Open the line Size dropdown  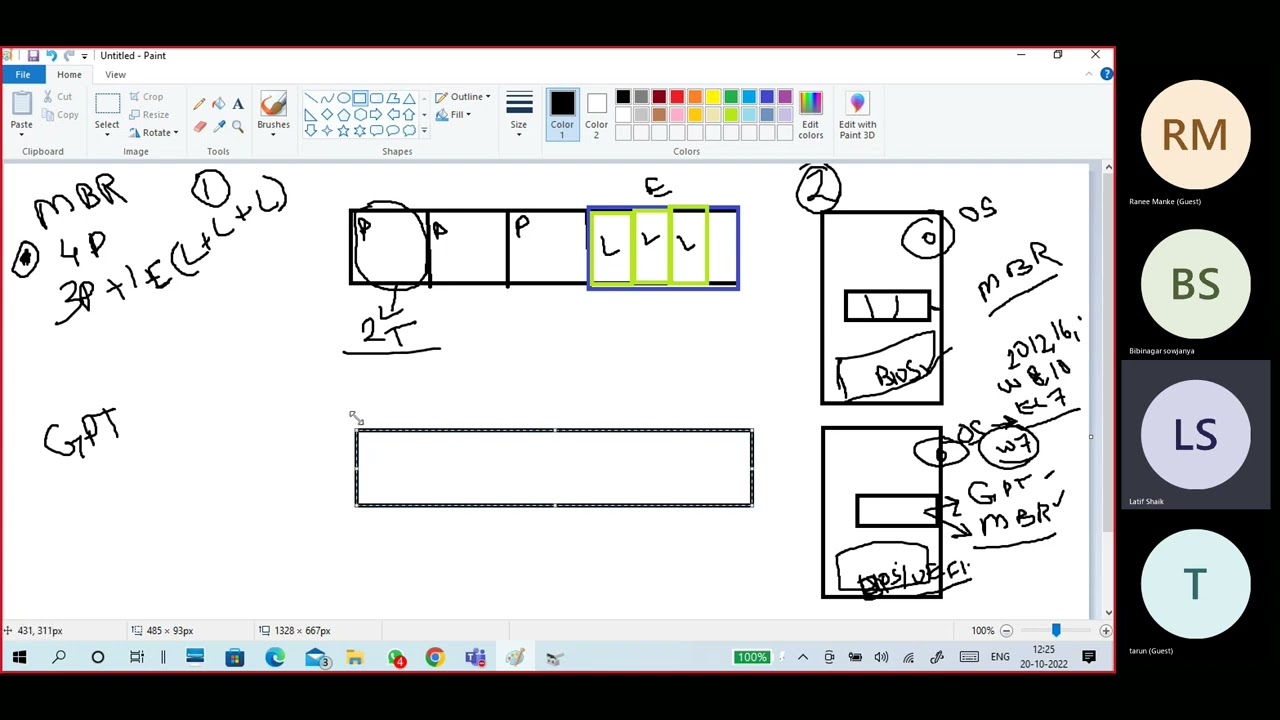[518, 134]
